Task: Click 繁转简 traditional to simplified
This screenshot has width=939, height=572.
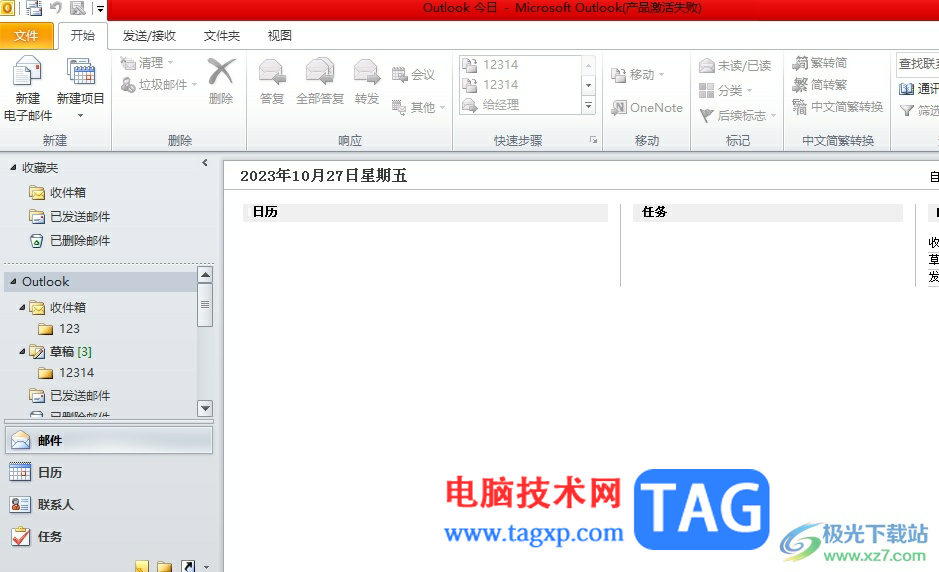Action: pos(819,62)
